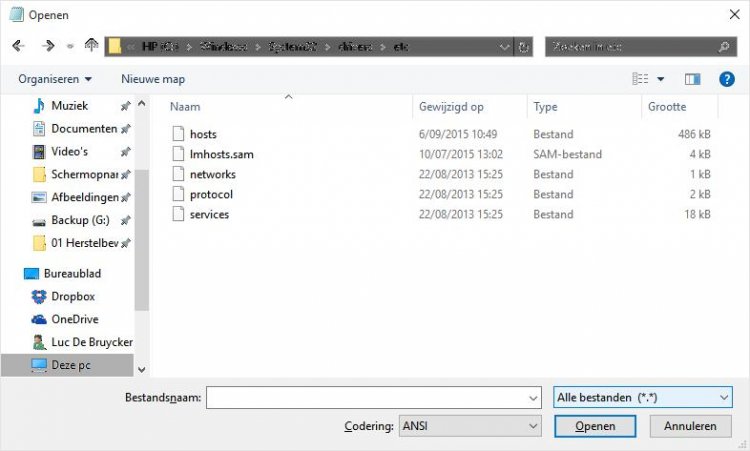The width and height of the screenshot is (750, 451).
Task: Select OneDrive in the sidebar
Action: [x=73, y=319]
